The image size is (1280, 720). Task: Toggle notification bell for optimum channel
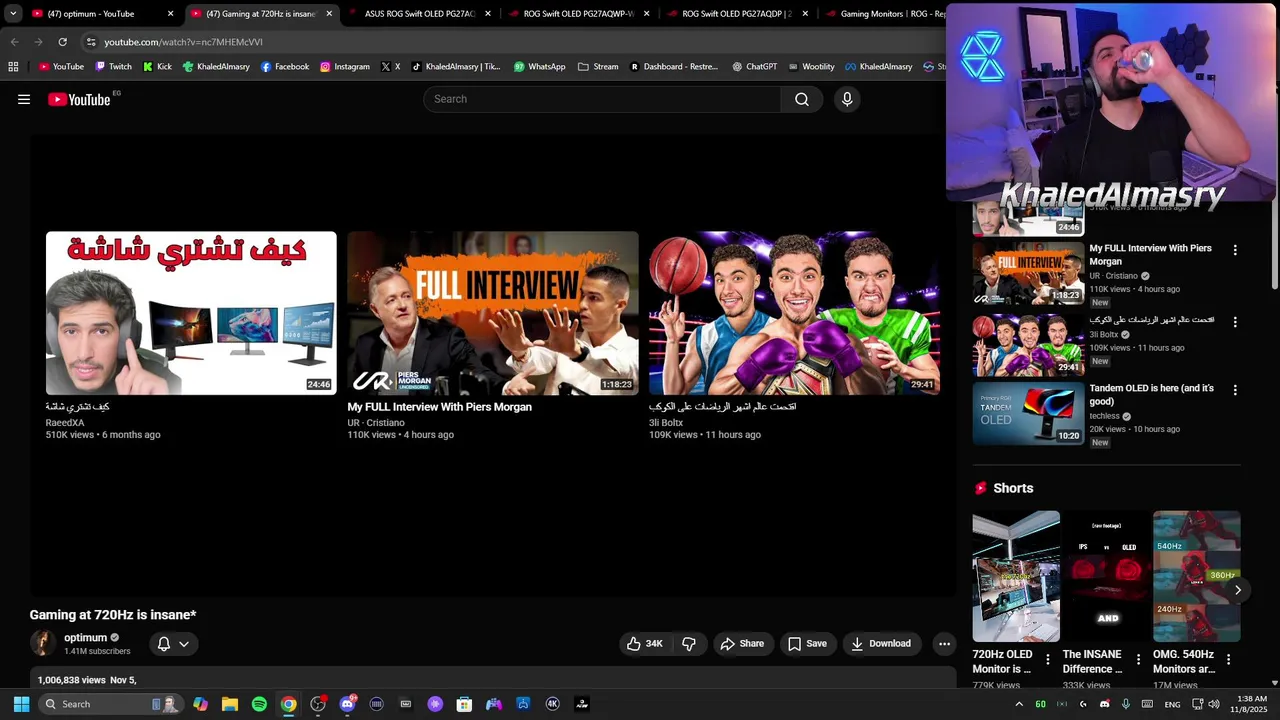(164, 644)
